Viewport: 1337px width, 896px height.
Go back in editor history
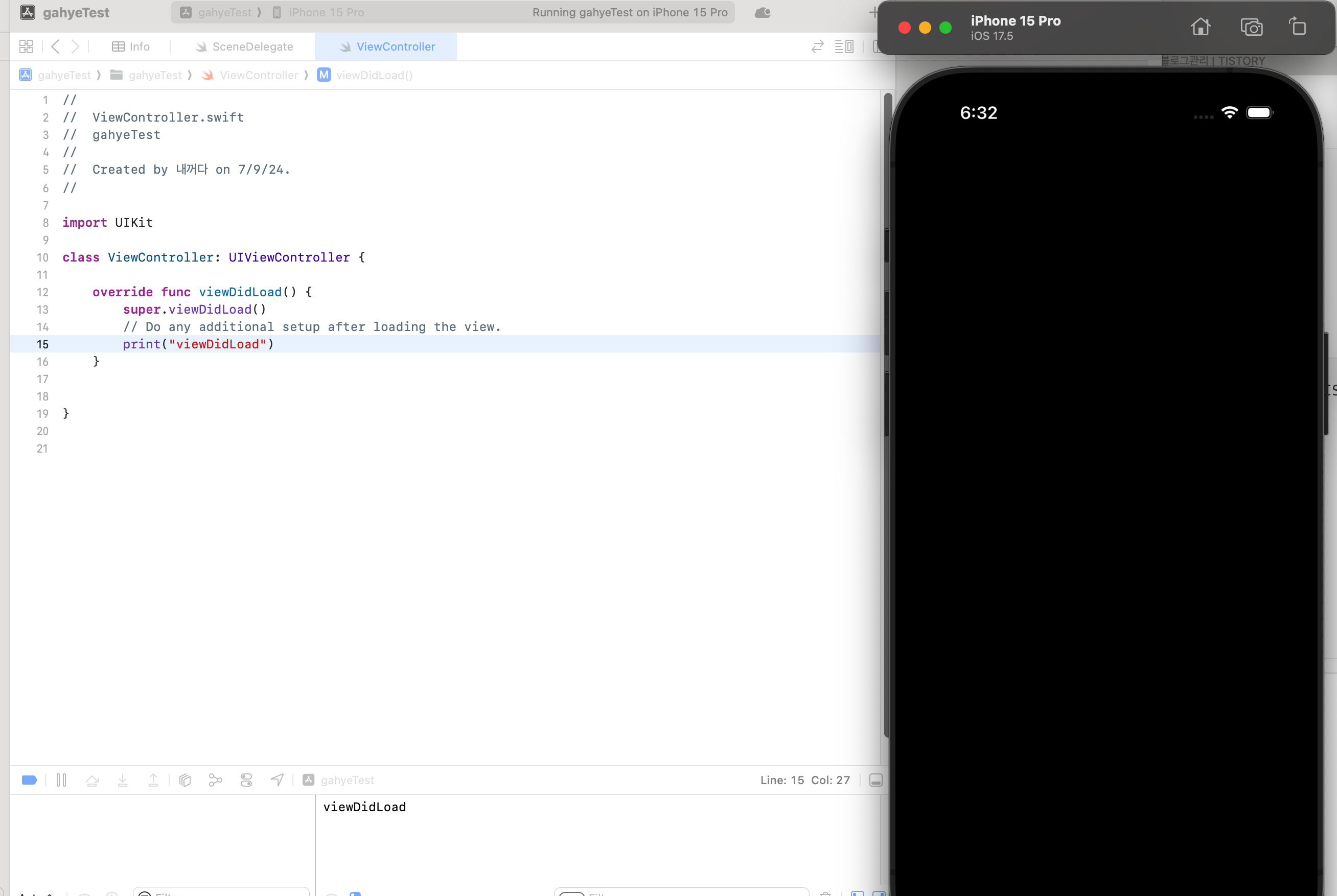(55, 46)
